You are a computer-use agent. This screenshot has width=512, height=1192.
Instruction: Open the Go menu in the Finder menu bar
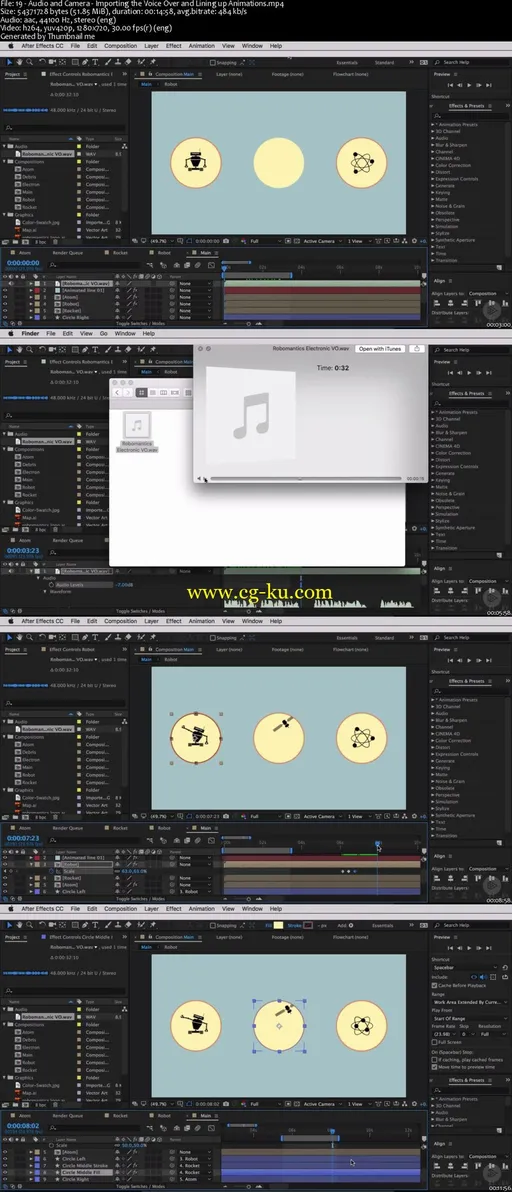tap(106, 333)
